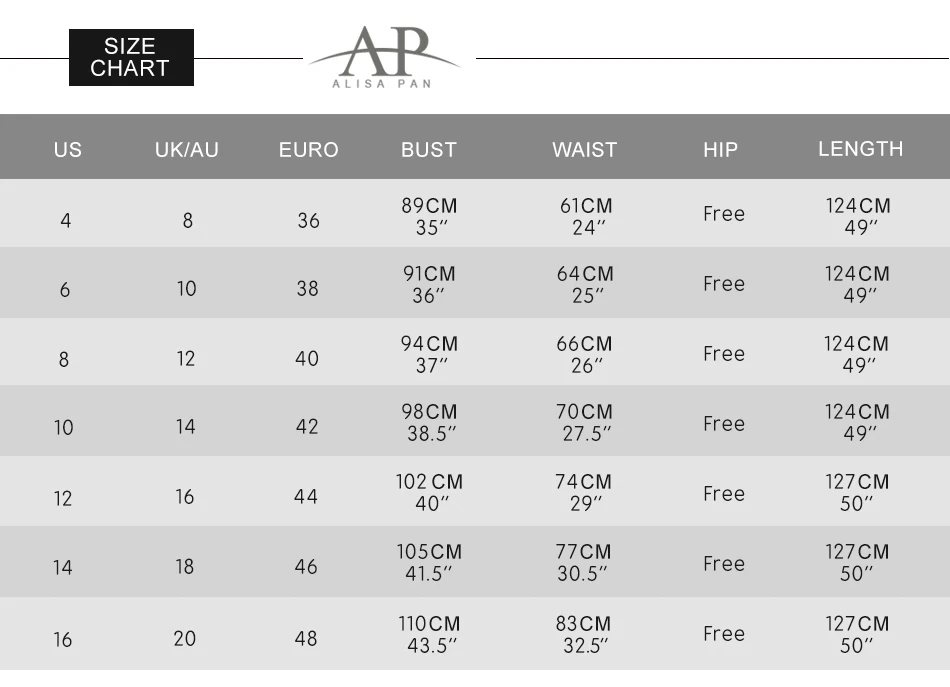The width and height of the screenshot is (950, 687).
Task: Select UK/AU size 16 cell
Action: [x=185, y=497]
